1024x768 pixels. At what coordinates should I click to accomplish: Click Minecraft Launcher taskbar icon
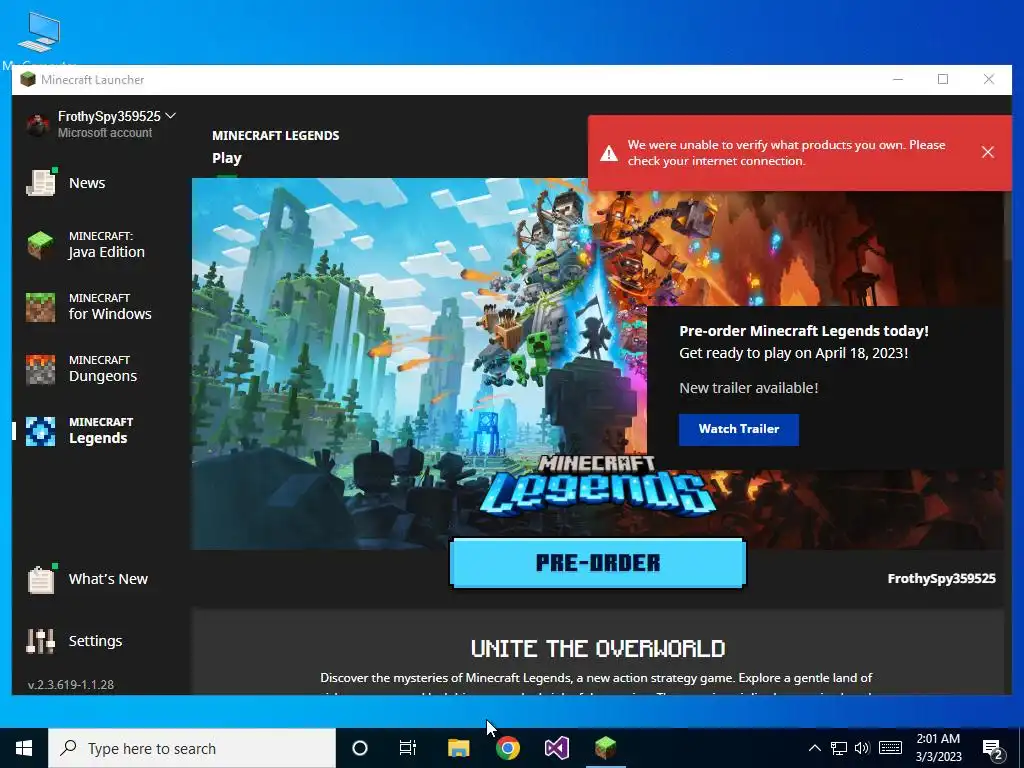tap(605, 748)
